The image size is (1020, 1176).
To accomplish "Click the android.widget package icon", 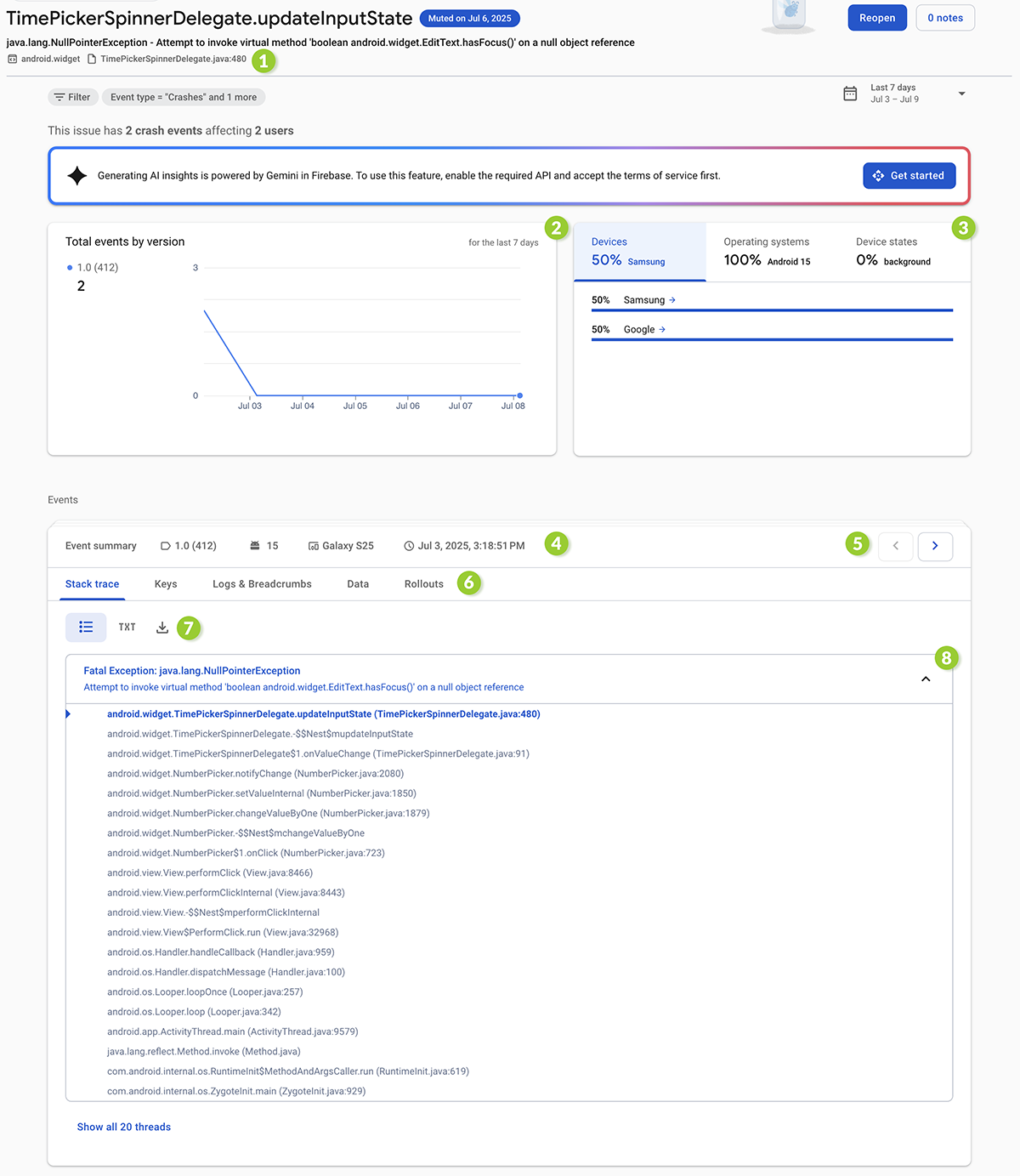I will [x=12, y=59].
